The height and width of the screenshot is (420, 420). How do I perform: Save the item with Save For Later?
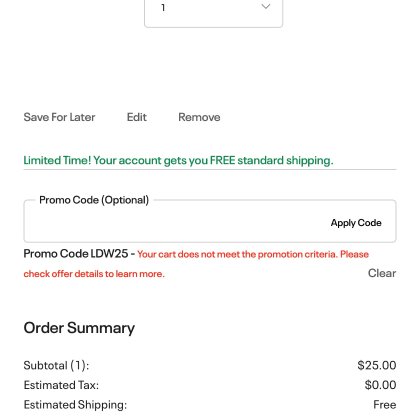(x=59, y=117)
